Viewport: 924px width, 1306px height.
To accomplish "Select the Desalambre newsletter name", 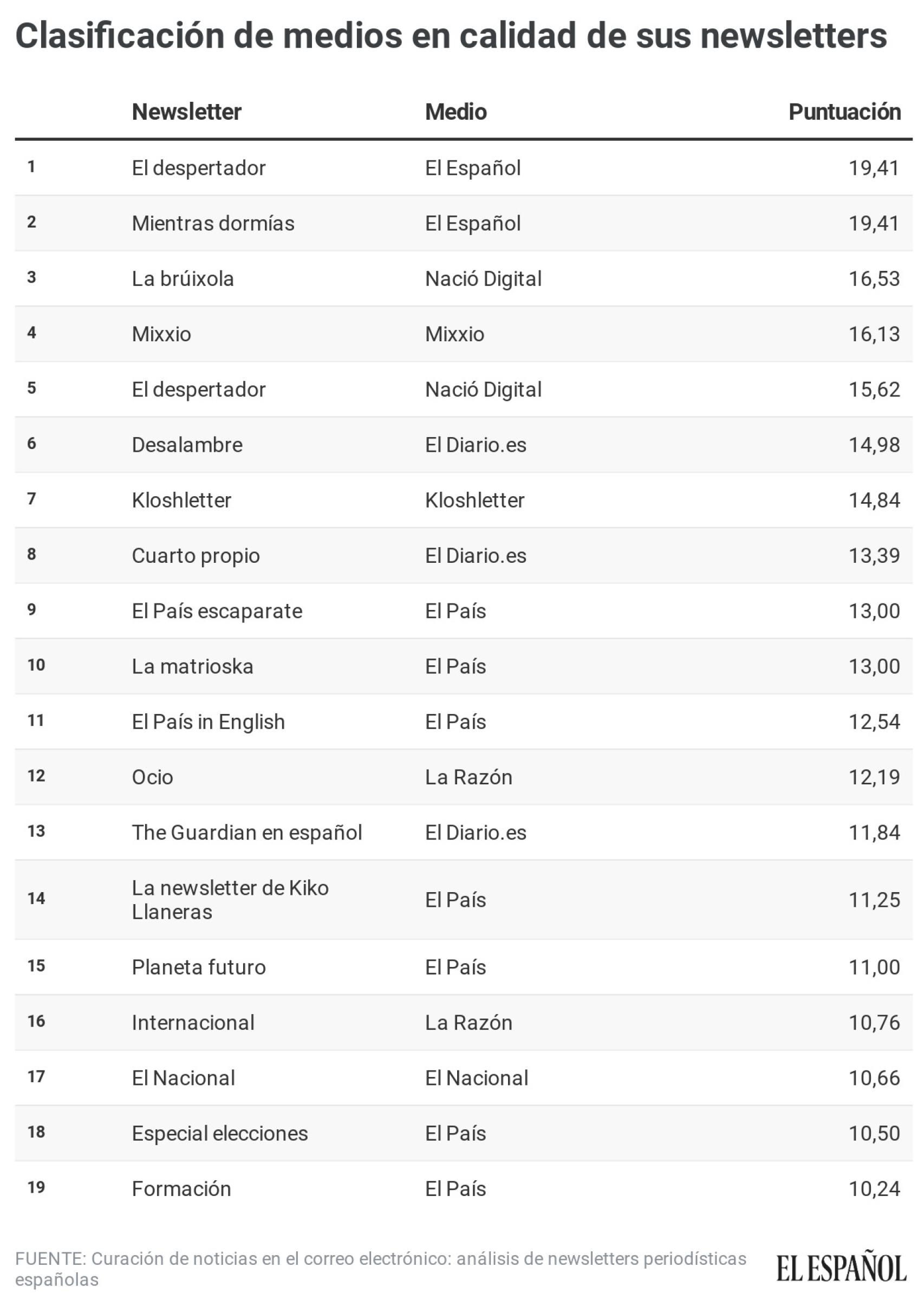I will (187, 445).
